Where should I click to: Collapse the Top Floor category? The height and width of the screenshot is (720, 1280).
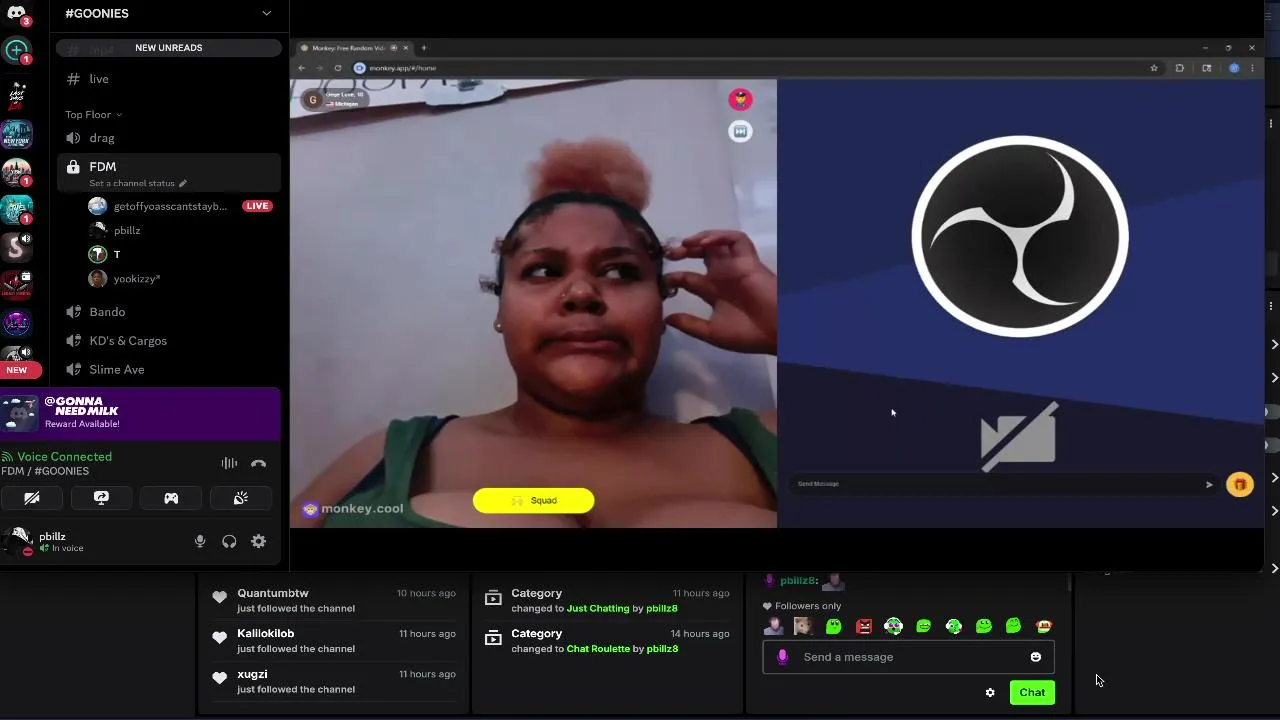(x=93, y=114)
